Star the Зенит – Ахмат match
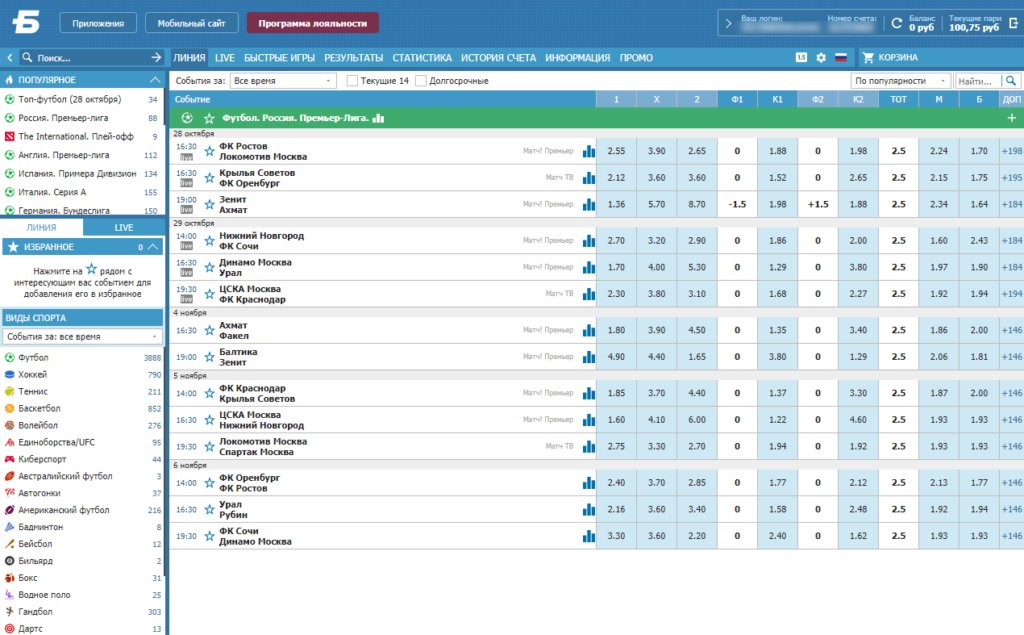This screenshot has width=1024, height=635. [x=209, y=204]
